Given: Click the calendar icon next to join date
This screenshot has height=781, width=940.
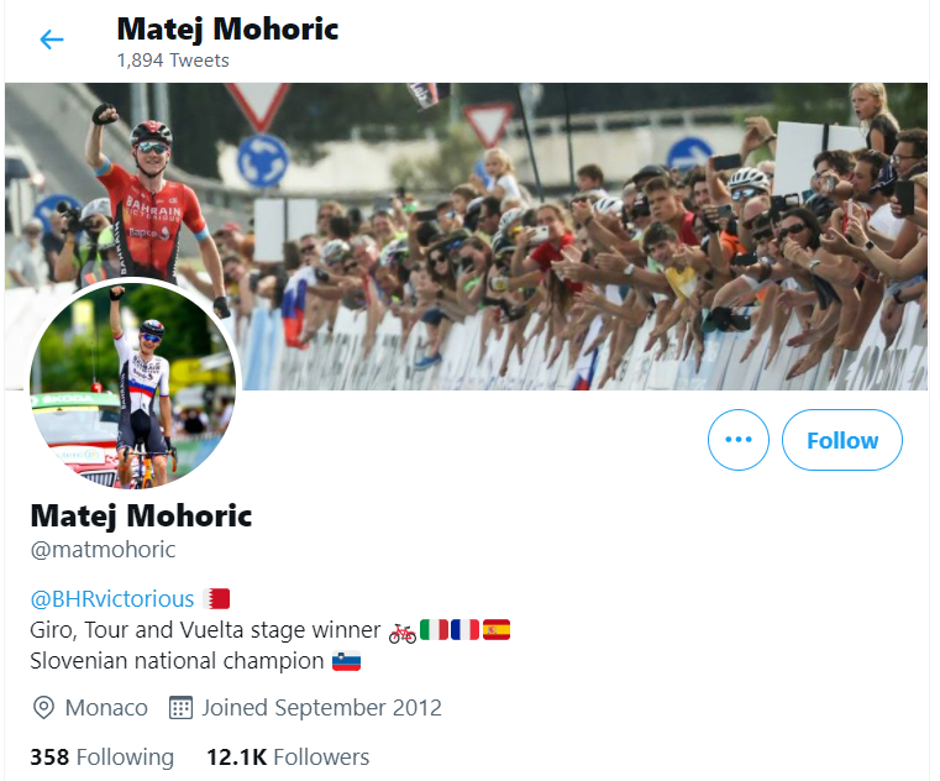Looking at the screenshot, I should pyautogui.click(x=183, y=708).
